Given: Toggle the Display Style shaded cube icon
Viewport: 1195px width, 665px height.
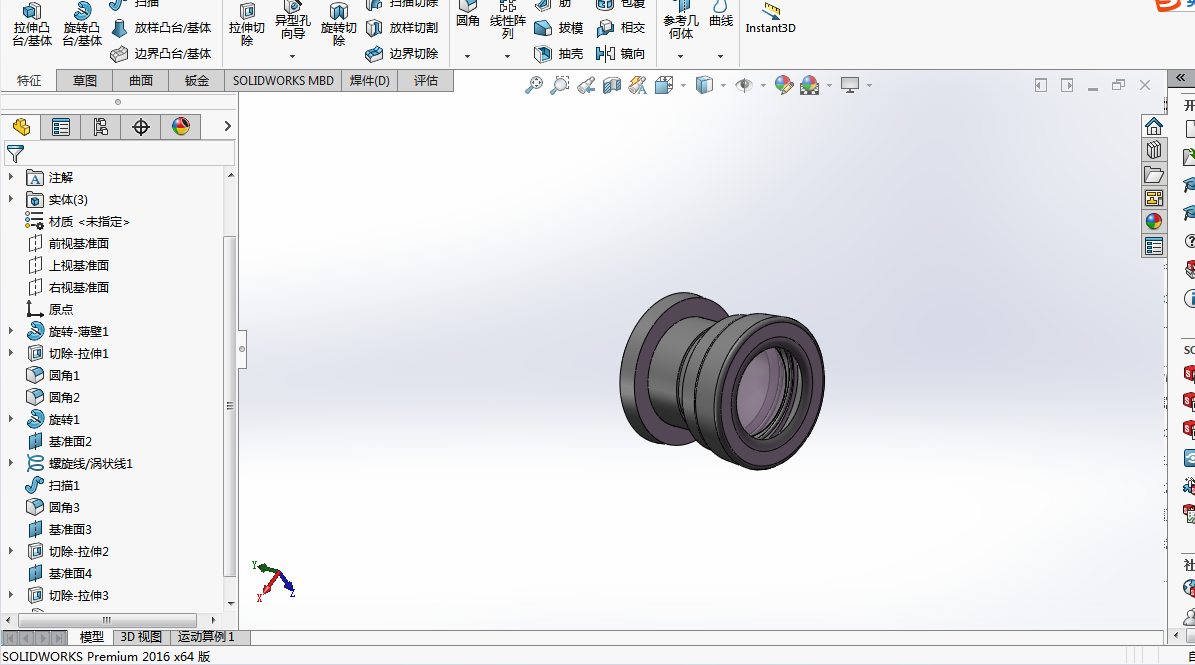Looking at the screenshot, I should pyautogui.click(x=704, y=85).
